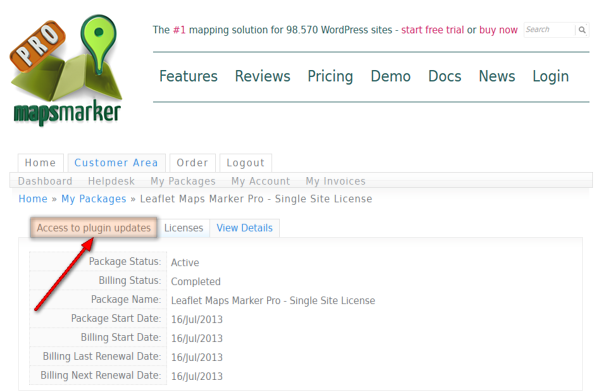Click the 'Package Status:' label

pos(125,261)
